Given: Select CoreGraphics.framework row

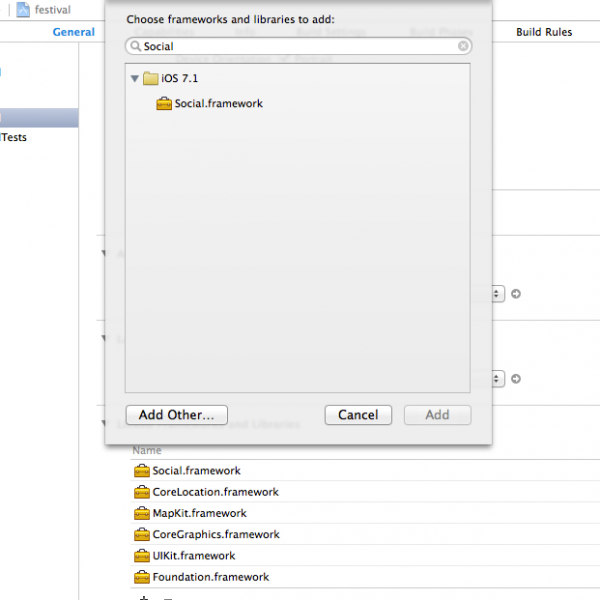Looking at the screenshot, I should (365, 535).
